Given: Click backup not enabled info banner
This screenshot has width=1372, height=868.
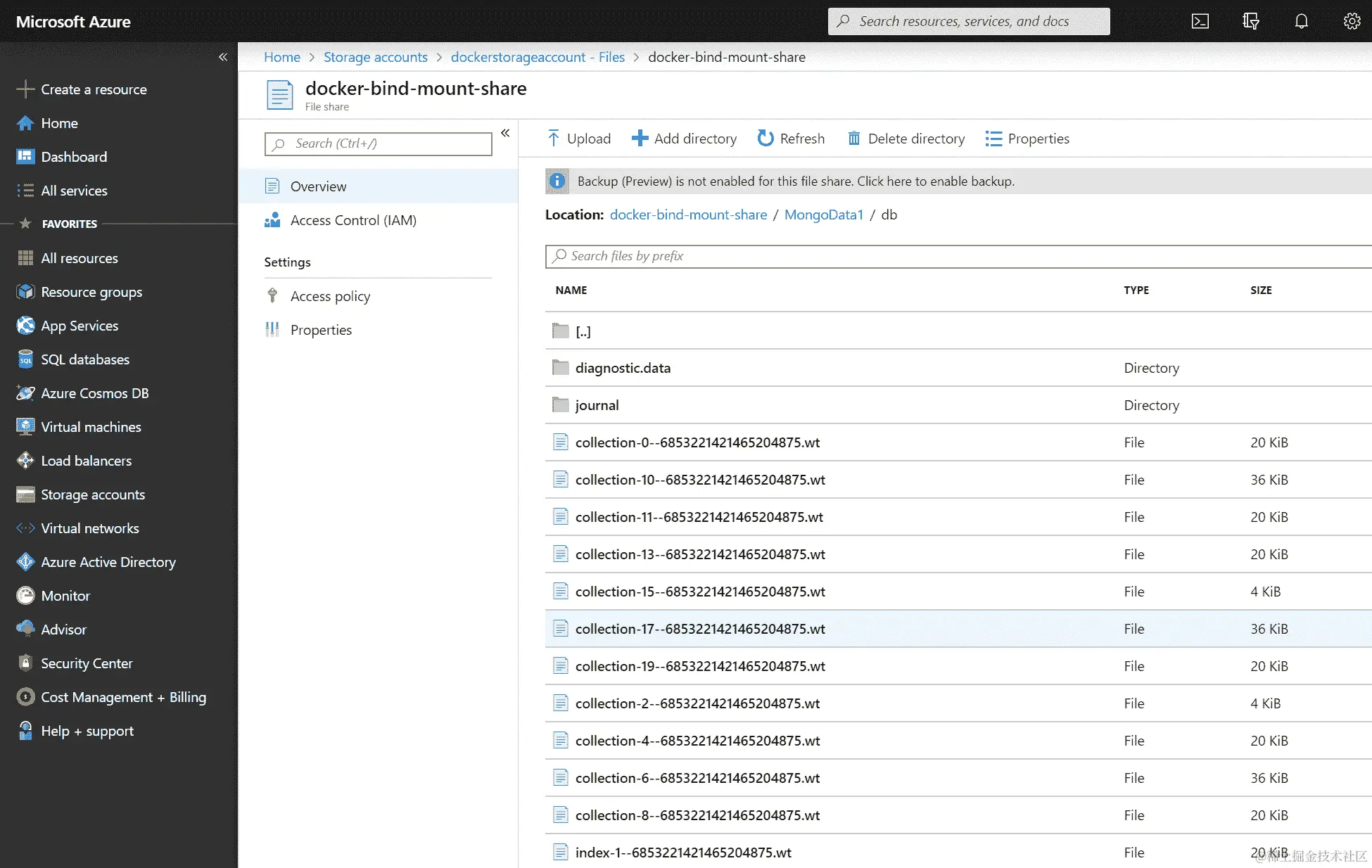Looking at the screenshot, I should [795, 181].
